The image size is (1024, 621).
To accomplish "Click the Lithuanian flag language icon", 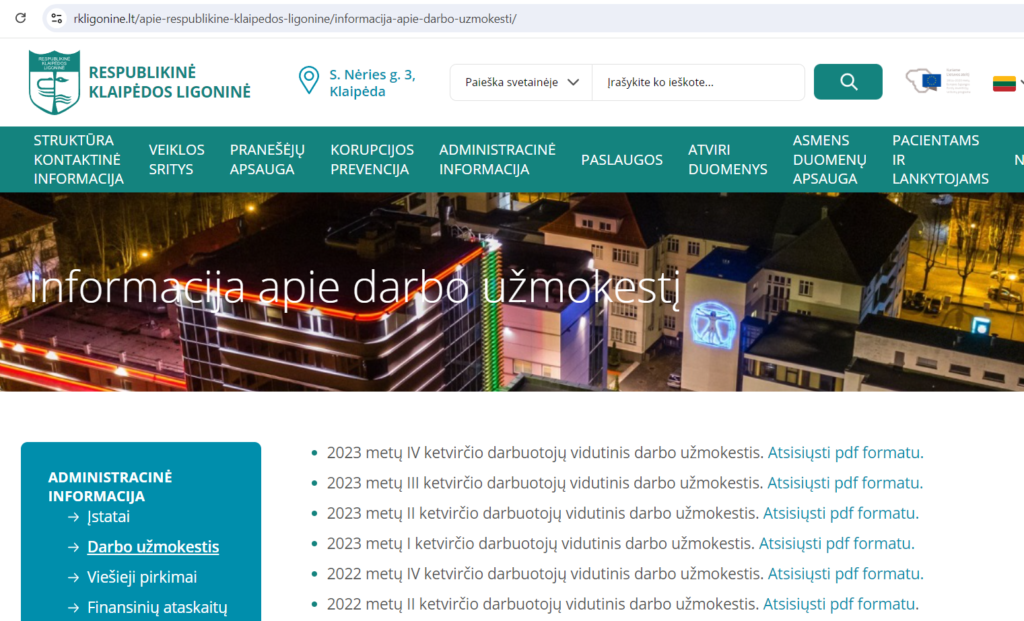I will coord(1003,83).
